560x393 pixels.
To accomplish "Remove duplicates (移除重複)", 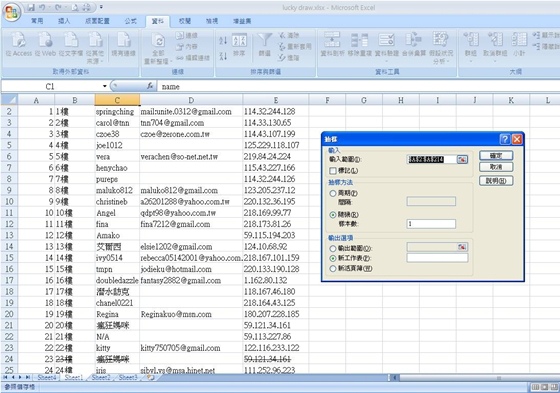I will [x=359, y=44].
